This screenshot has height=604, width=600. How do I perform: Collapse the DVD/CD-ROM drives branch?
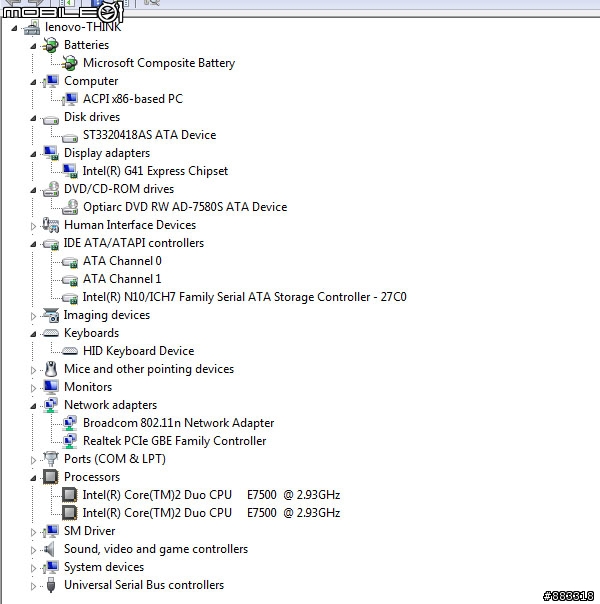34,190
